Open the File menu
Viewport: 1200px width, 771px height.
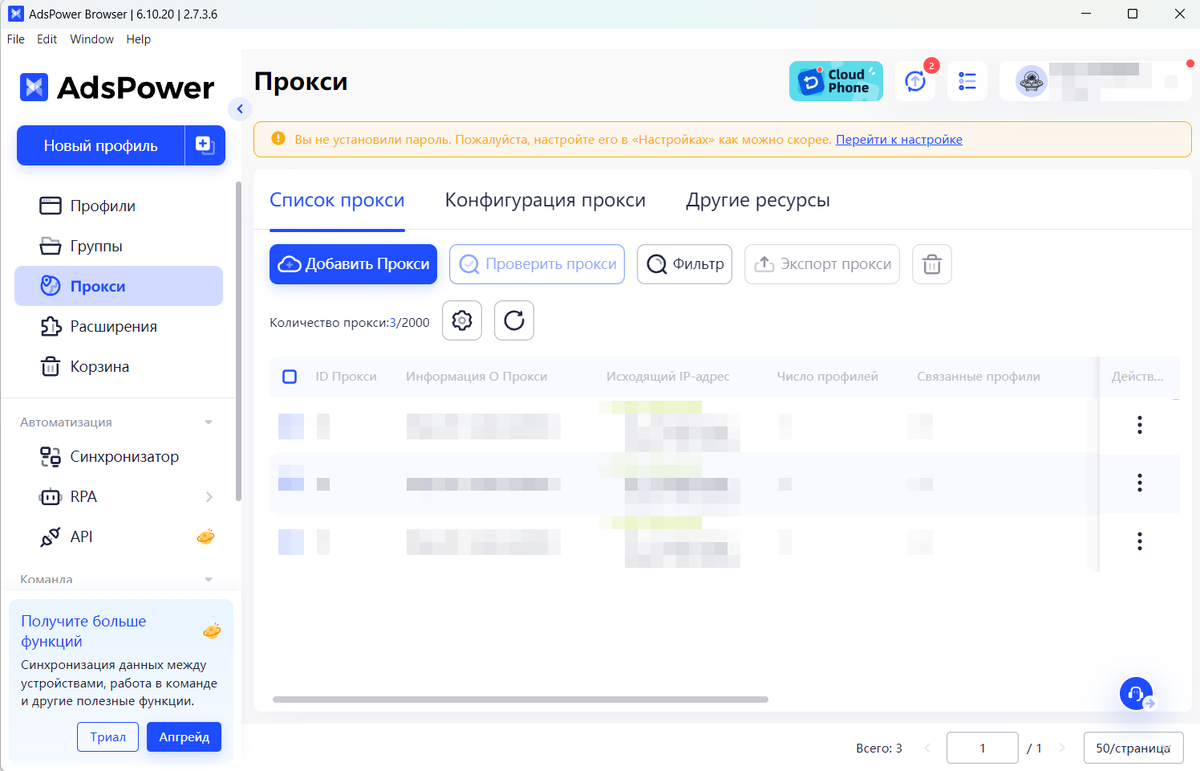[16, 39]
